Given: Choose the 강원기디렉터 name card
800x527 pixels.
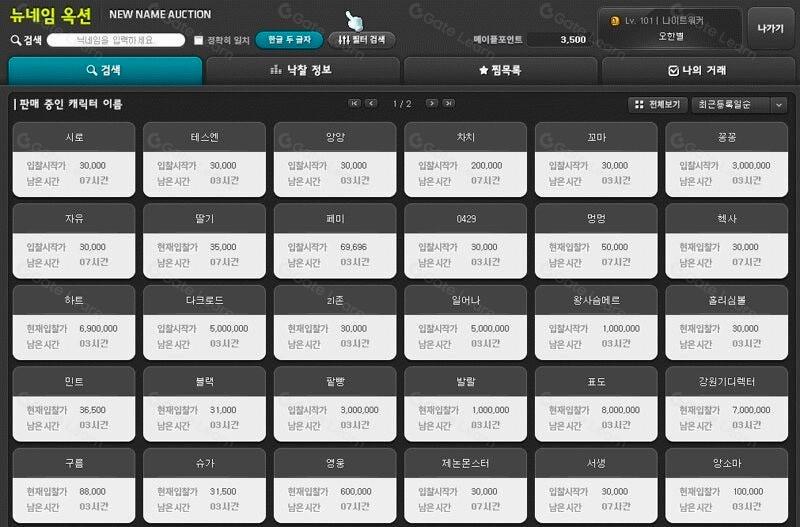Looking at the screenshot, I should coord(727,404).
